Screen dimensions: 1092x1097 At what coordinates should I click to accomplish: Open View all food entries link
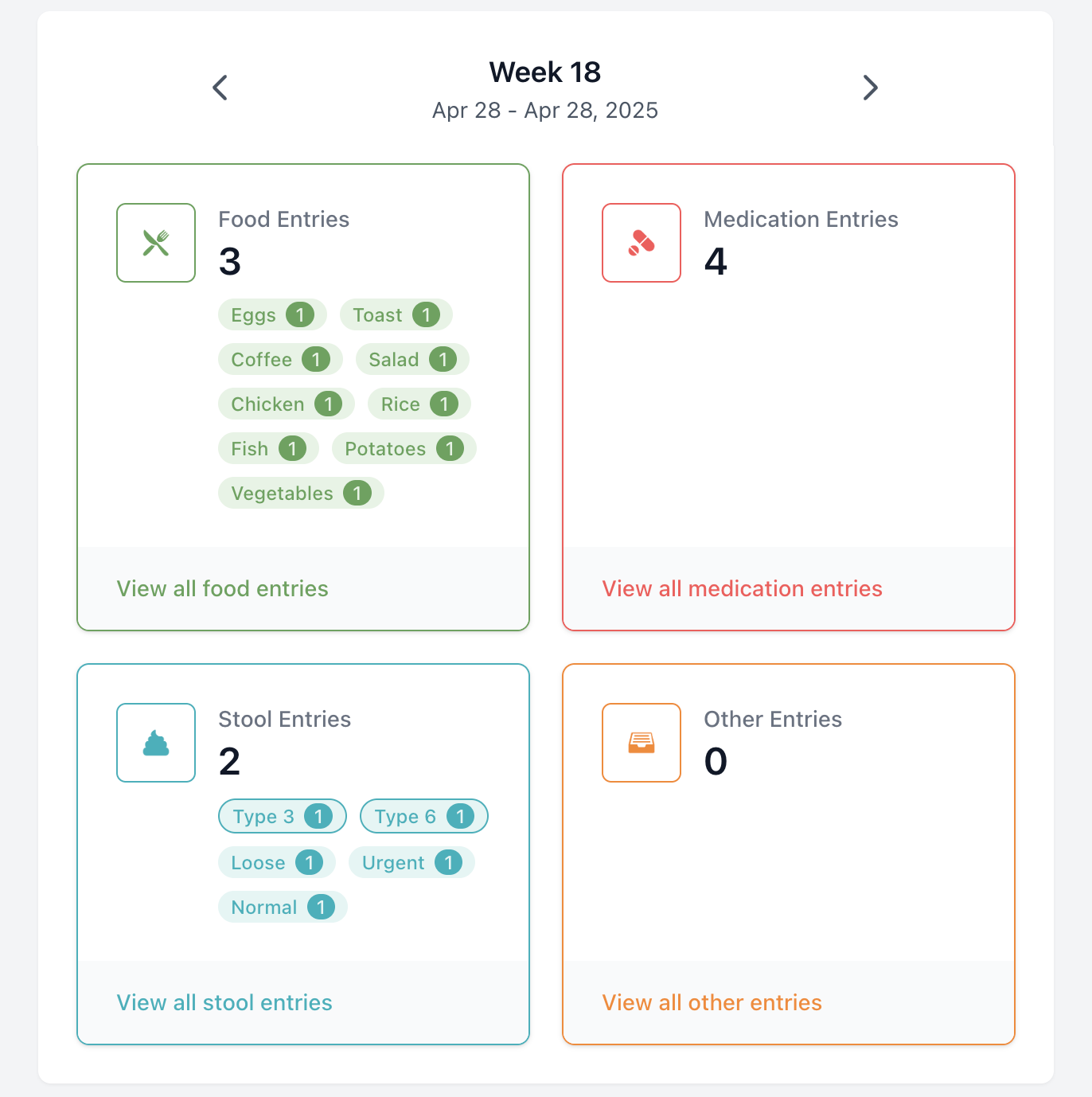click(x=223, y=588)
